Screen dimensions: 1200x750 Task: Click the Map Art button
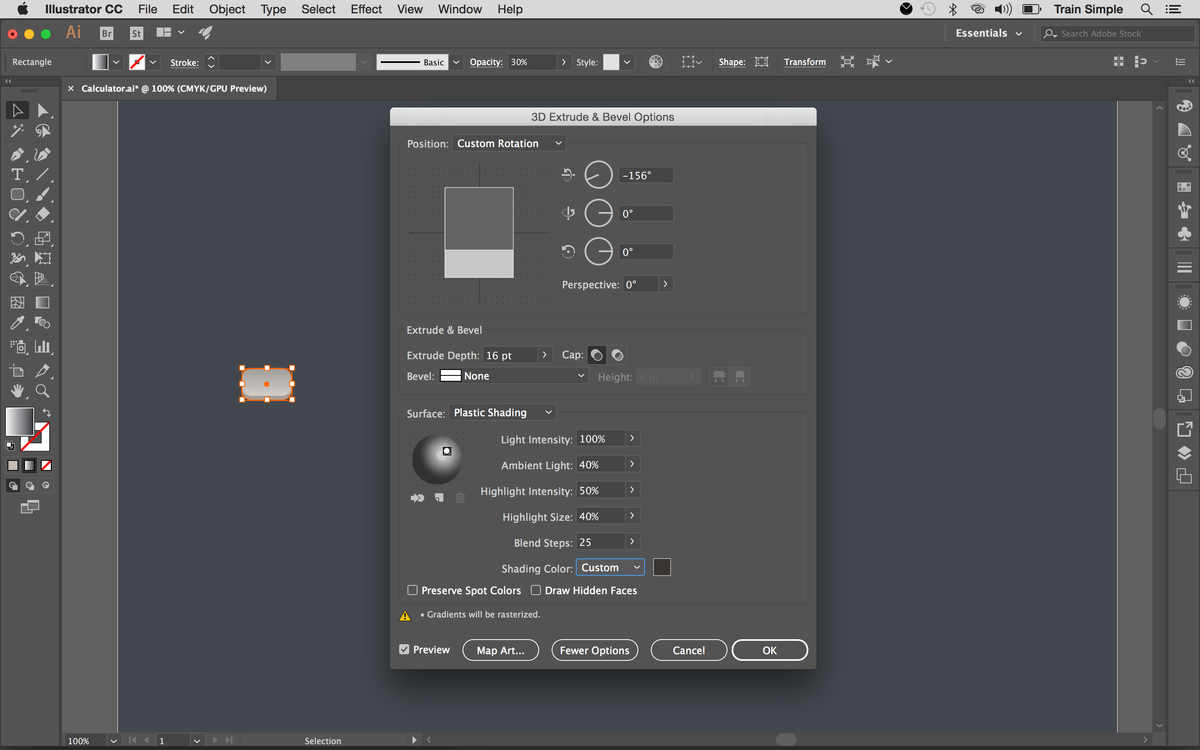click(x=500, y=650)
